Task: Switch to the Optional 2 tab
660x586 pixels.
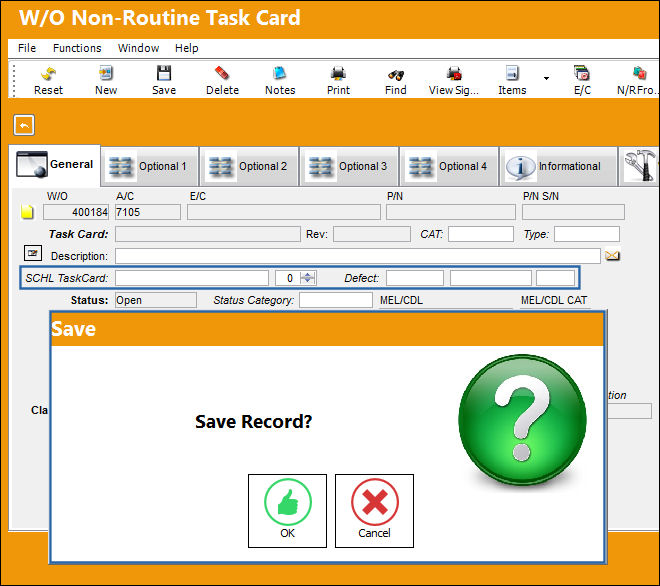Action: (249, 166)
